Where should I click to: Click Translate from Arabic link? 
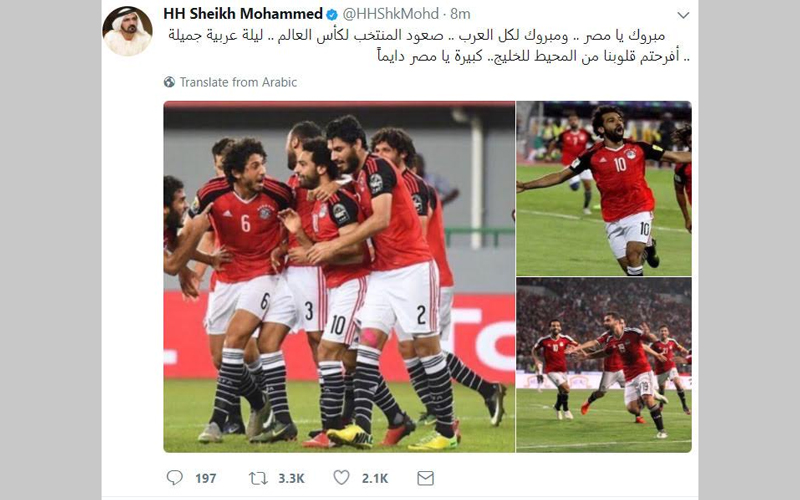[238, 82]
